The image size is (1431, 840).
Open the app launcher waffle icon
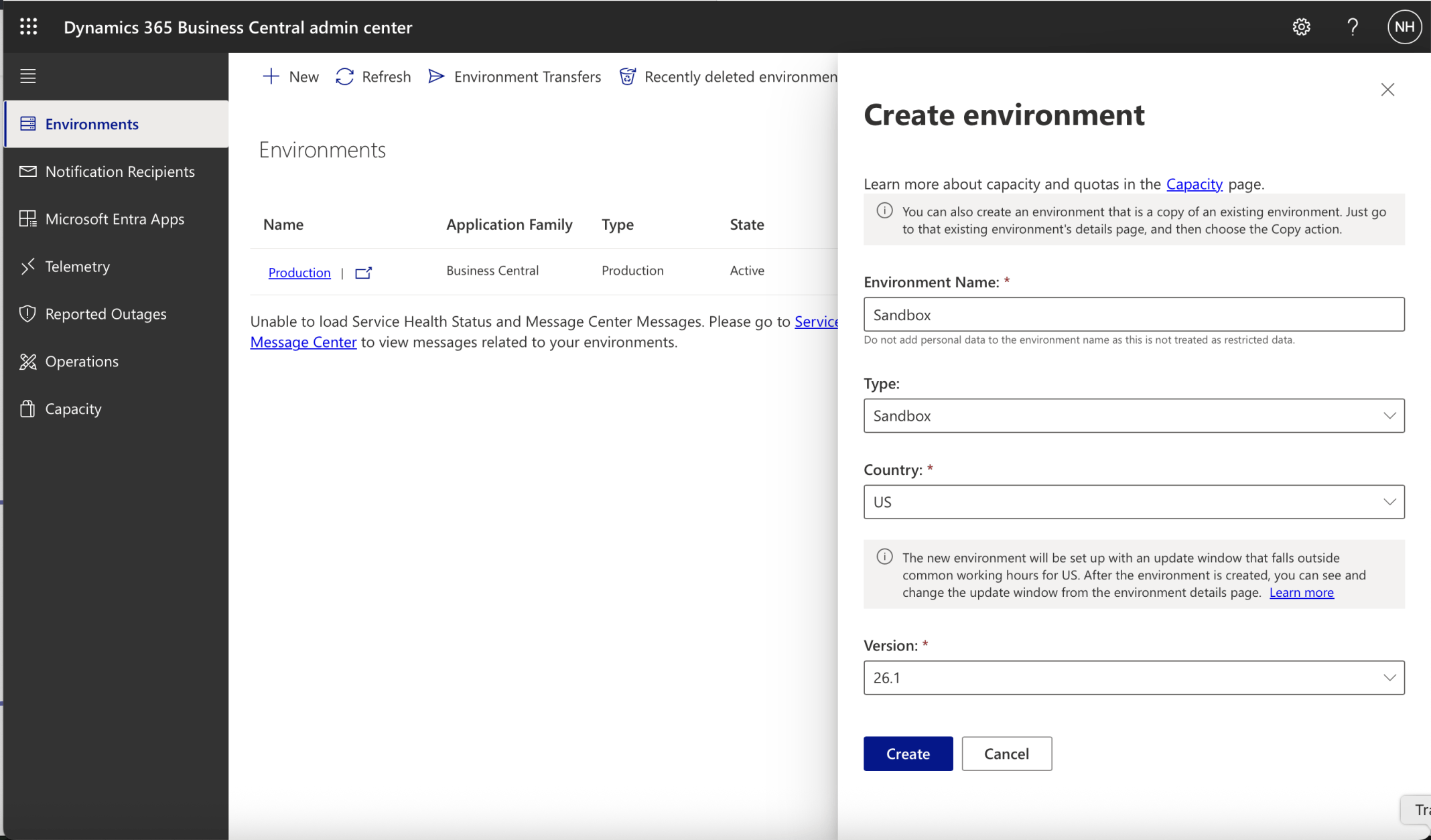click(28, 27)
